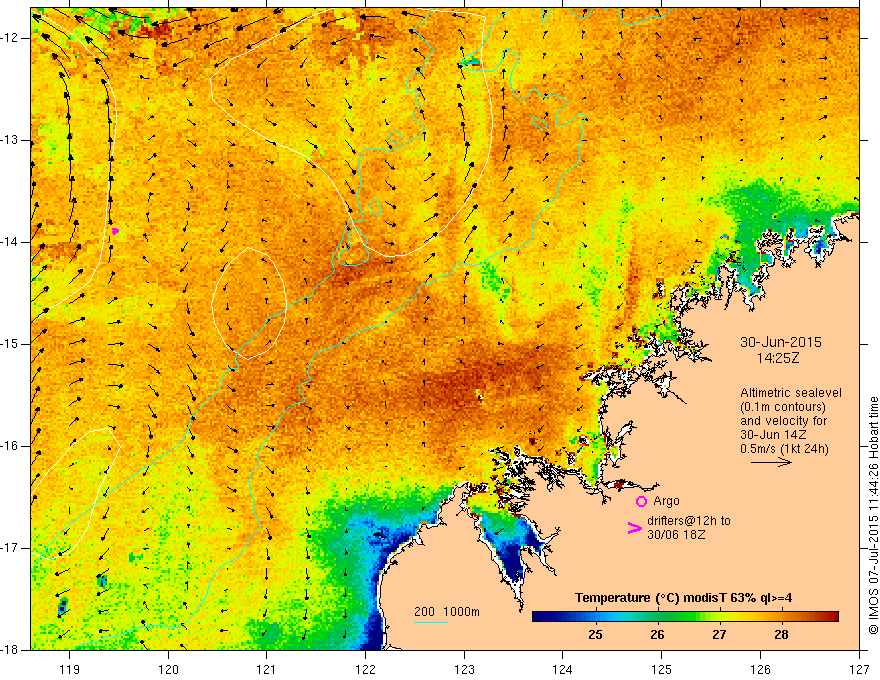Click the -13 latitude axis label
Viewport: 880px width, 680px height.
coord(11,140)
